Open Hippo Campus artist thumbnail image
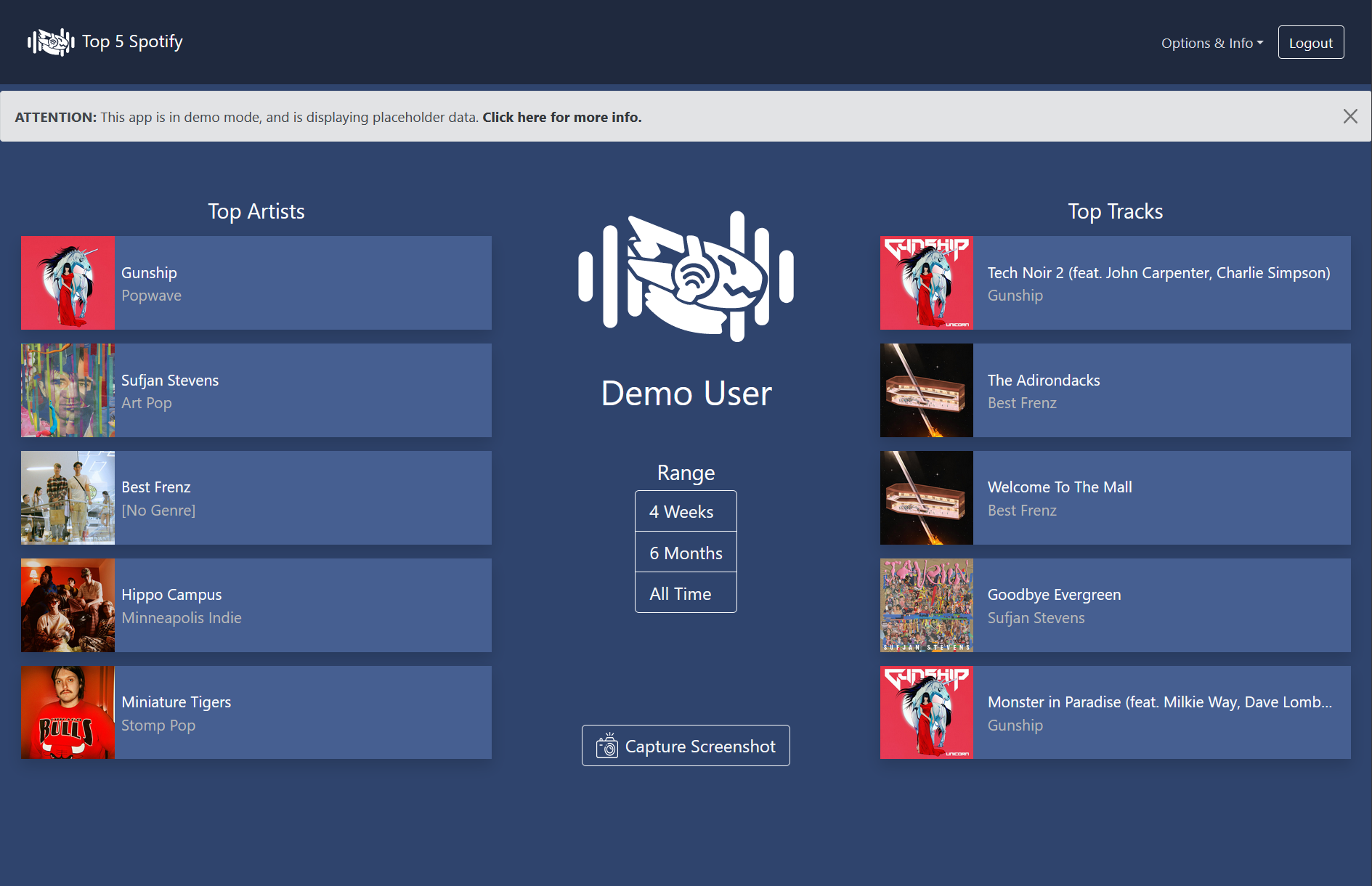The height and width of the screenshot is (886, 1372). tap(68, 605)
